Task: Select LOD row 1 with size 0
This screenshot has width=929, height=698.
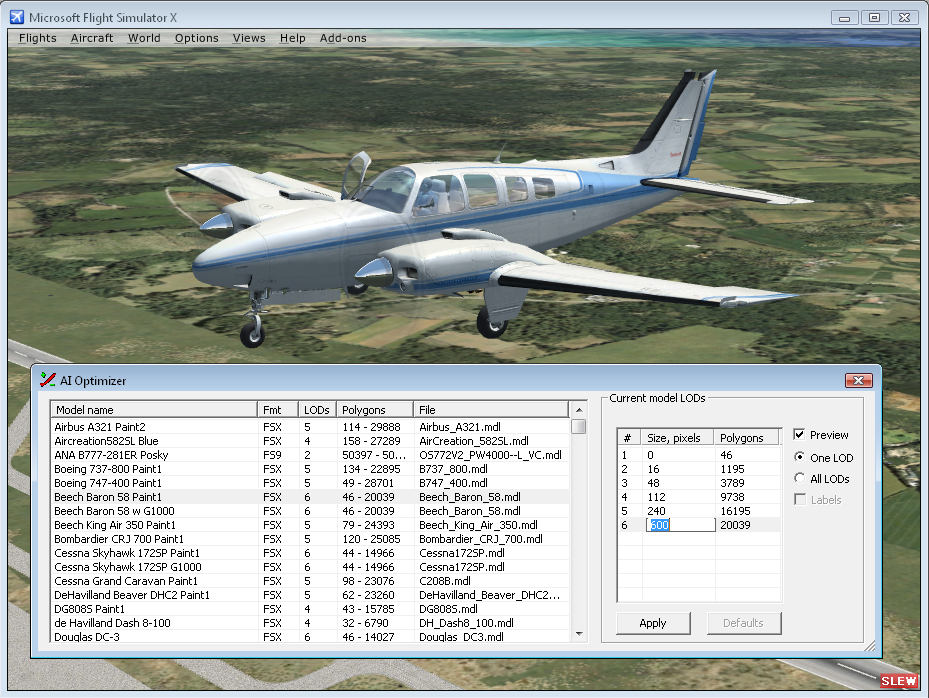Action: point(699,455)
